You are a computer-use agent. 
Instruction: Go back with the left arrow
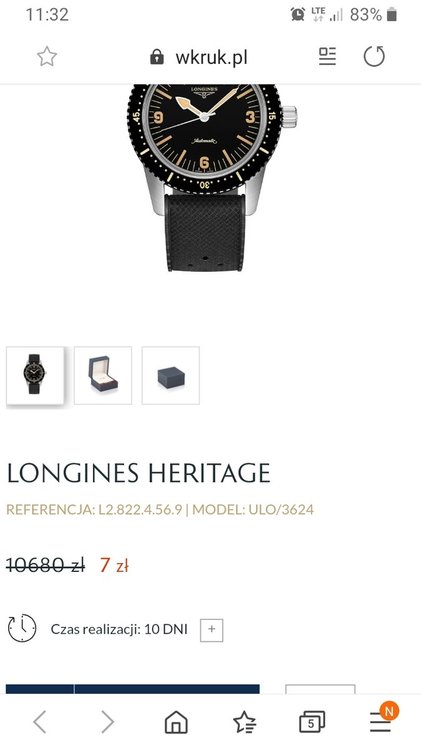(40, 721)
